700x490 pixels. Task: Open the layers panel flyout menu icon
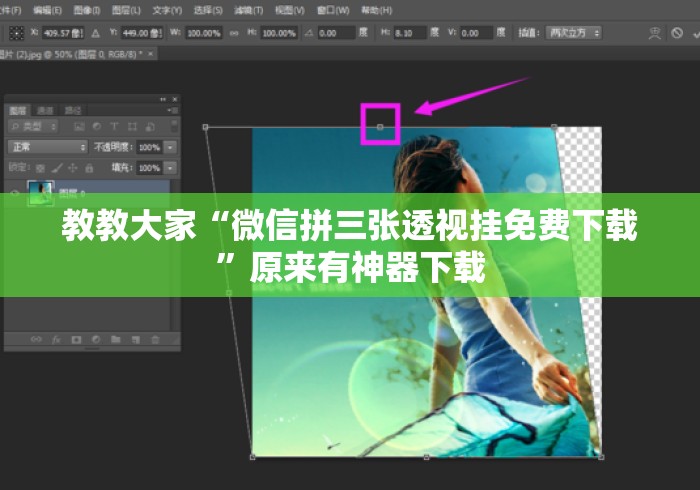(173, 110)
